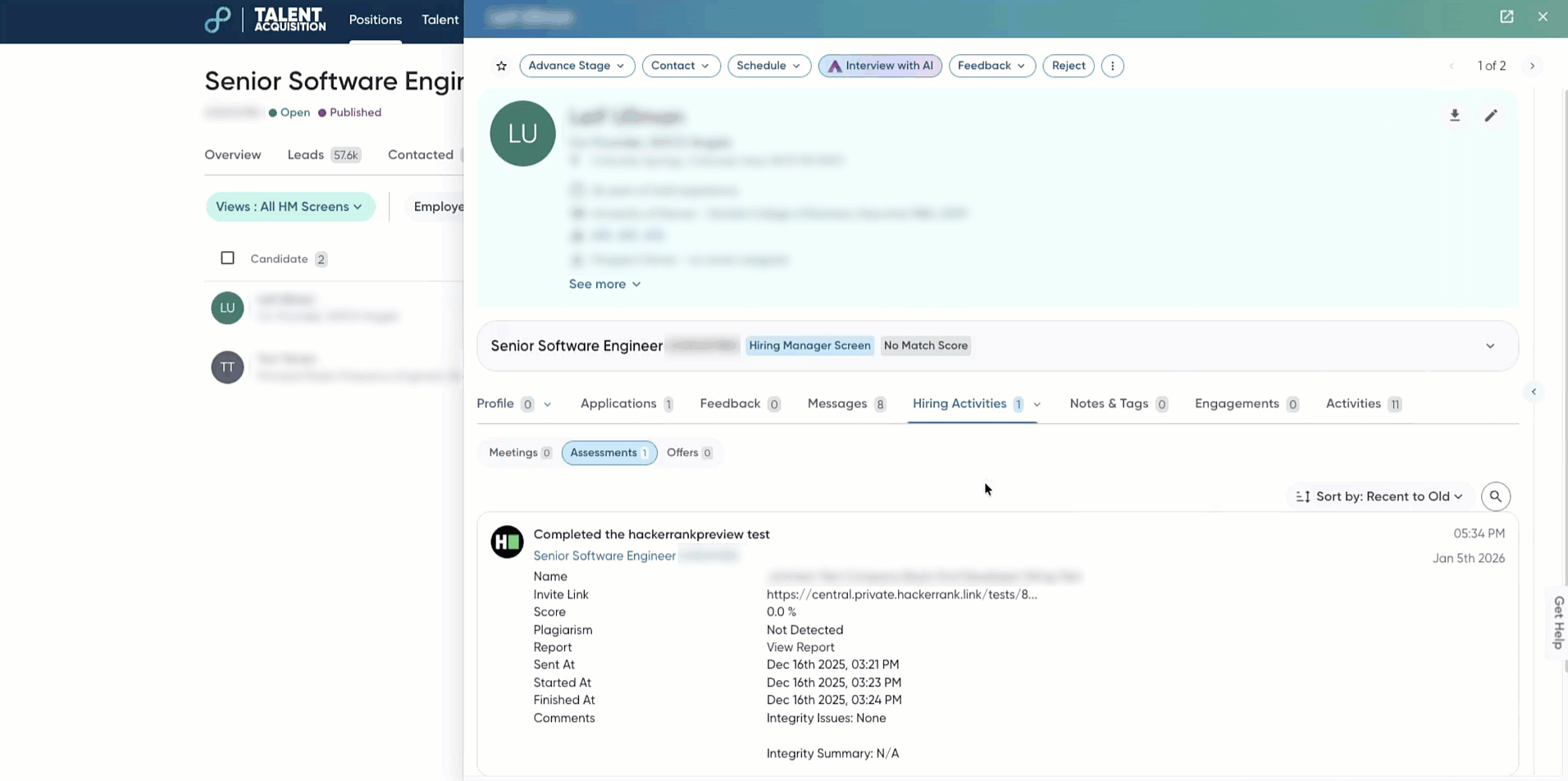Click the first candidate avatar in the list
Screen dimensions: 1568x781
(227, 308)
